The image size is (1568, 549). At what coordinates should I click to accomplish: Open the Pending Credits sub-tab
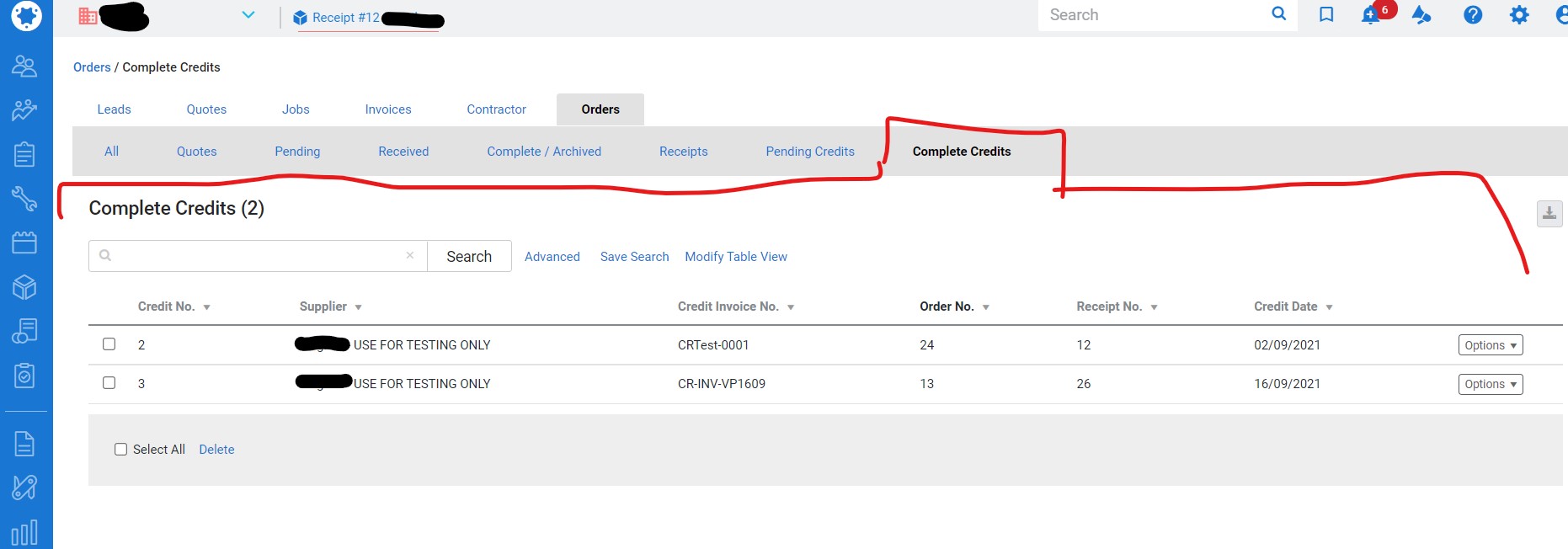(810, 152)
